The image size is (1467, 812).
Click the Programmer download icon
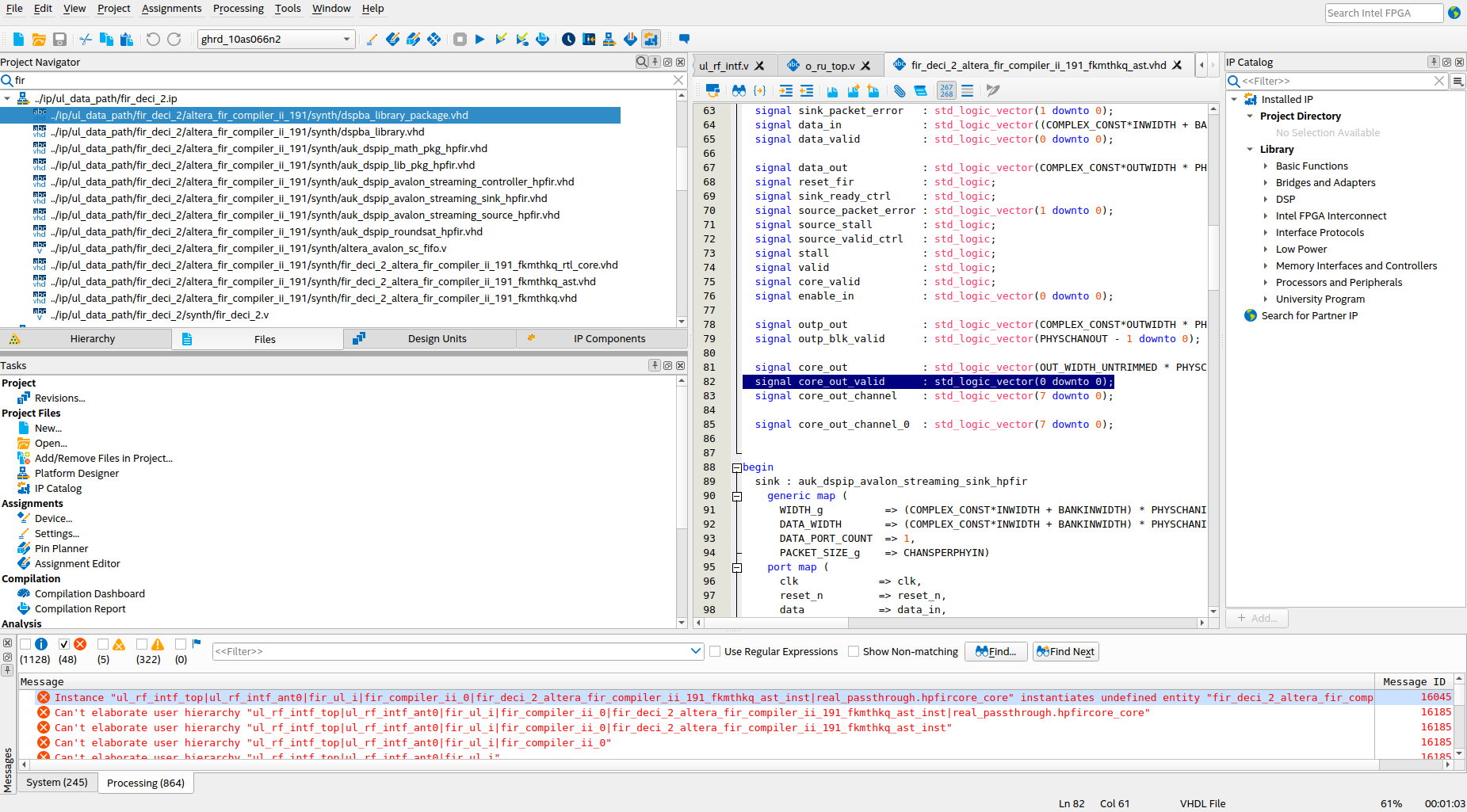click(x=630, y=39)
